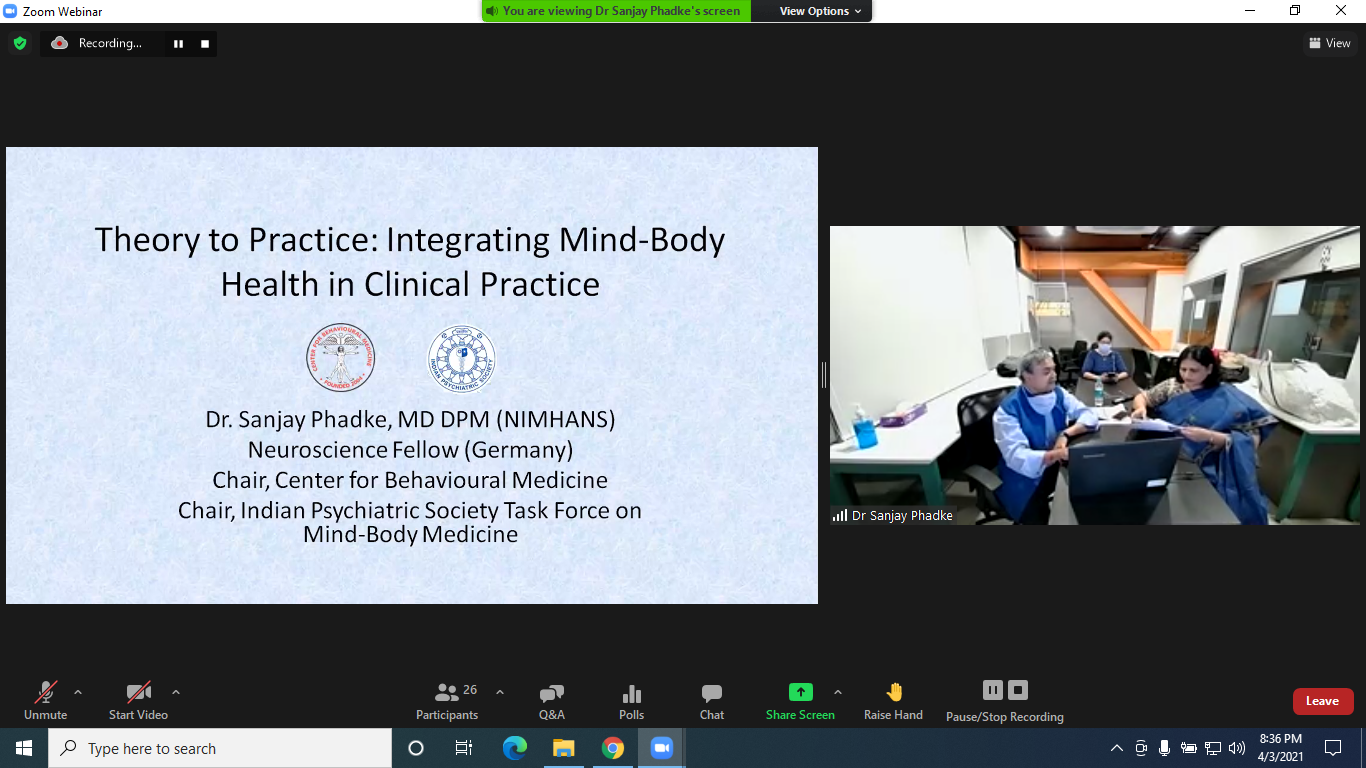Screen dimensions: 1366x768
Task: Unmute the microphone
Action: tap(46, 701)
